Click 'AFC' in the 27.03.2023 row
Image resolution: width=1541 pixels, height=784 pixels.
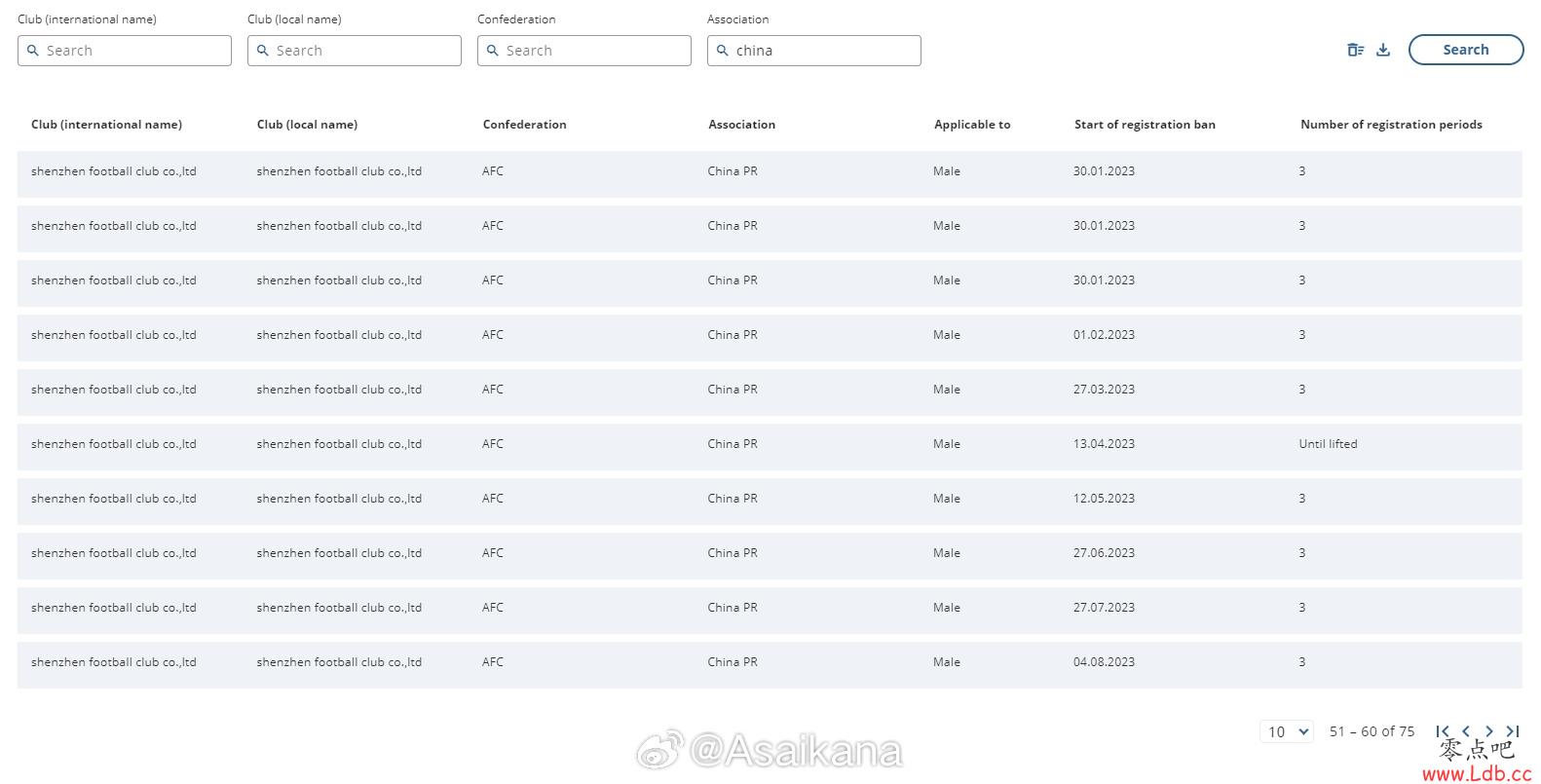pyautogui.click(x=493, y=390)
